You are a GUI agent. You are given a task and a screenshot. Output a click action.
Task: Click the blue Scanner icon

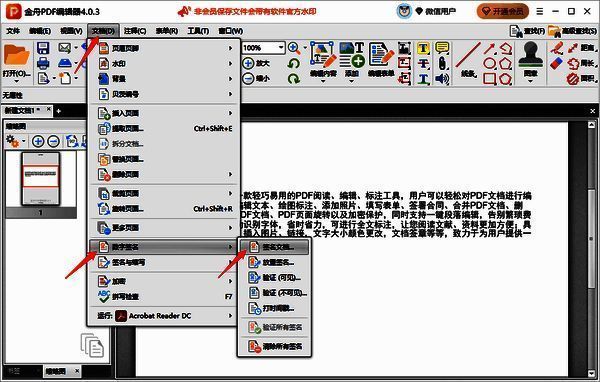click(x=65, y=63)
